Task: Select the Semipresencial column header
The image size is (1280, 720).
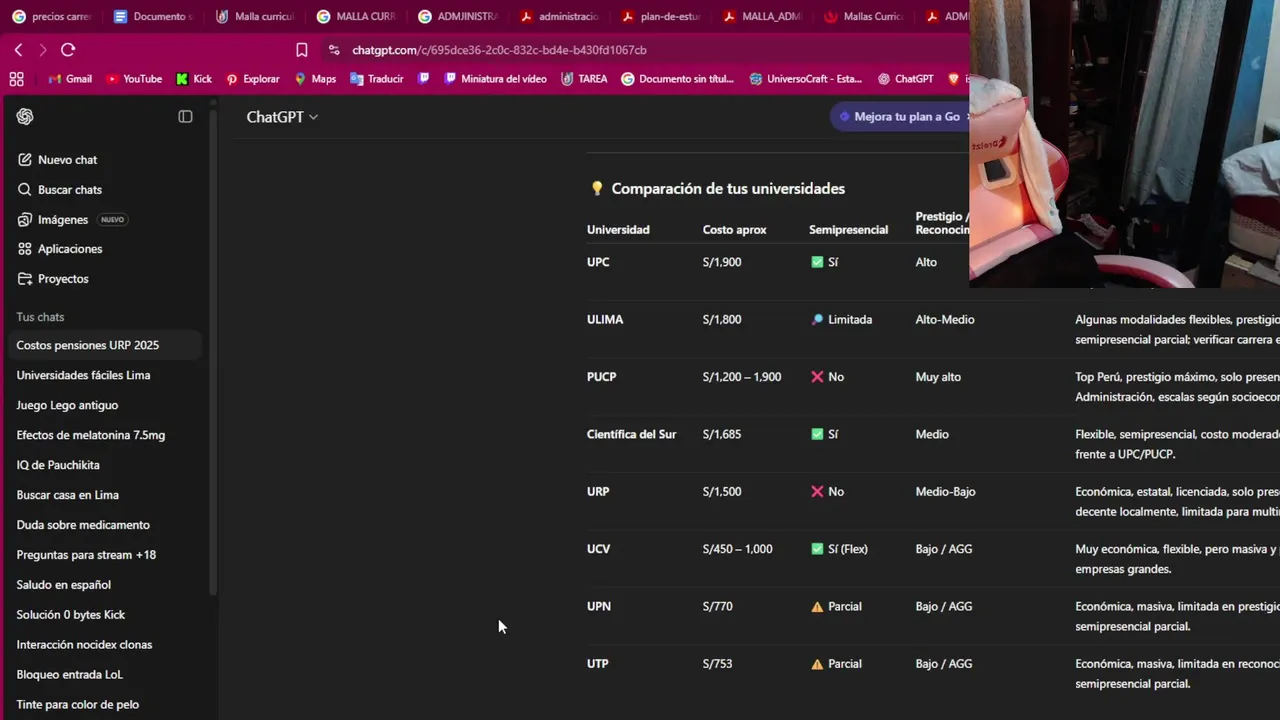Action: [848, 230]
